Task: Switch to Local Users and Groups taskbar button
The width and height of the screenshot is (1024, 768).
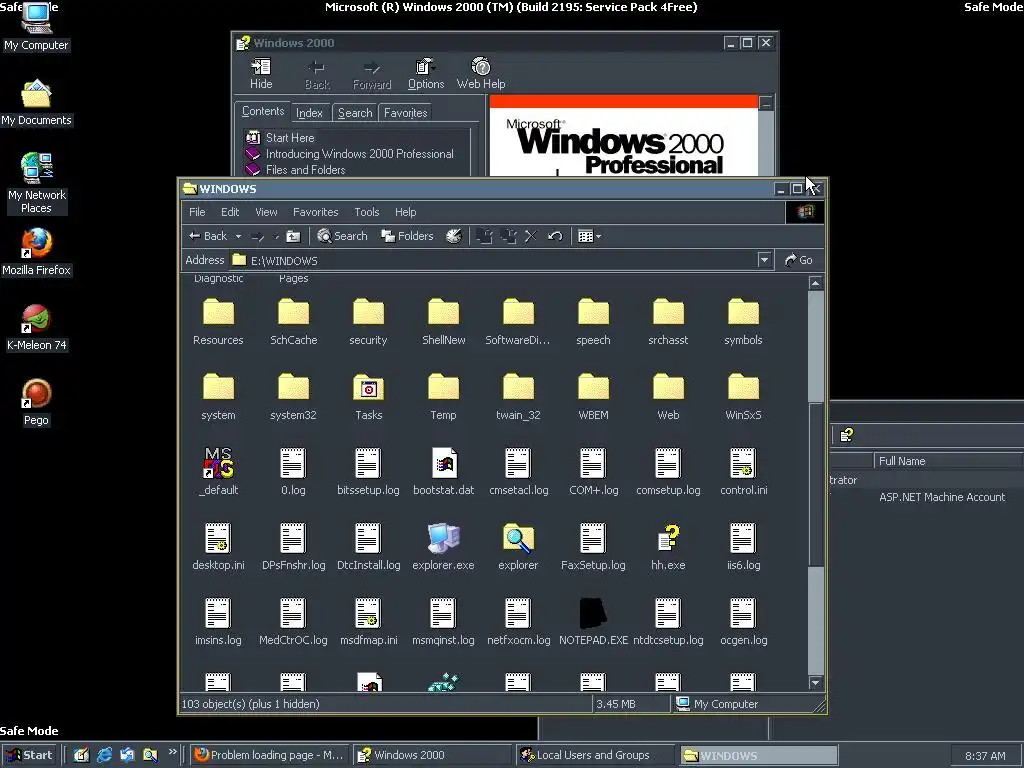Action: click(594, 755)
